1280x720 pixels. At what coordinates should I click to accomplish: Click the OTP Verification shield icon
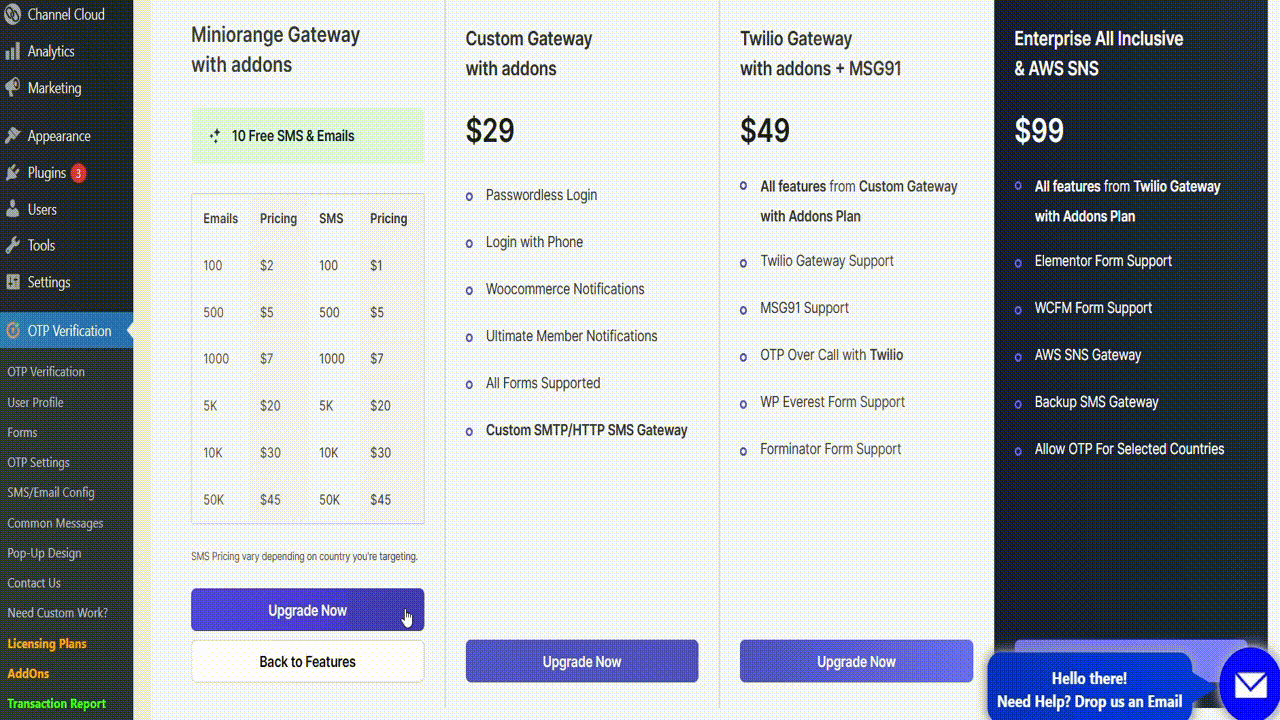pyautogui.click(x=13, y=330)
